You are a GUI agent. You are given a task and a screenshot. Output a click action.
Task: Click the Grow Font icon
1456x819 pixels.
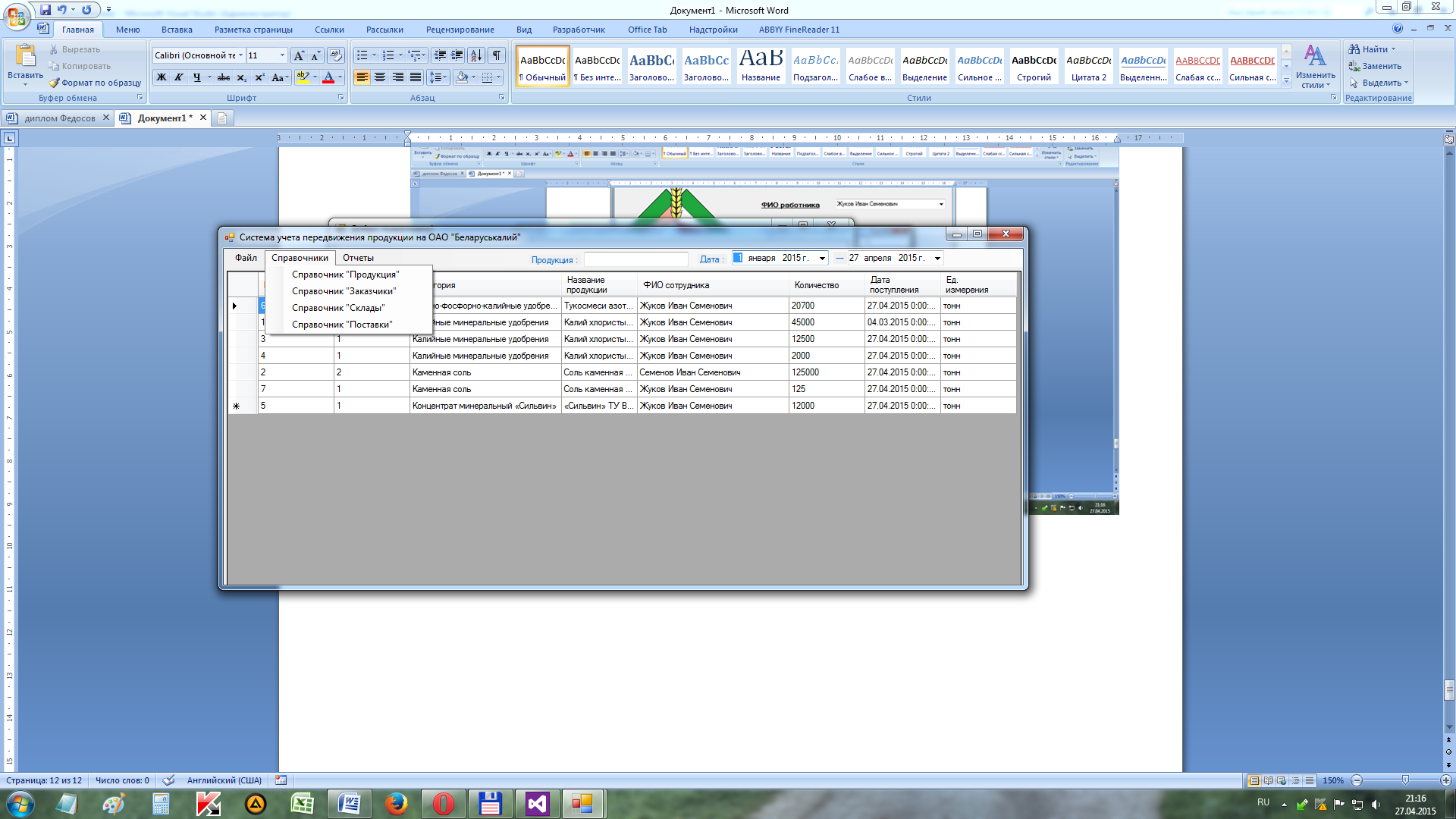(299, 55)
